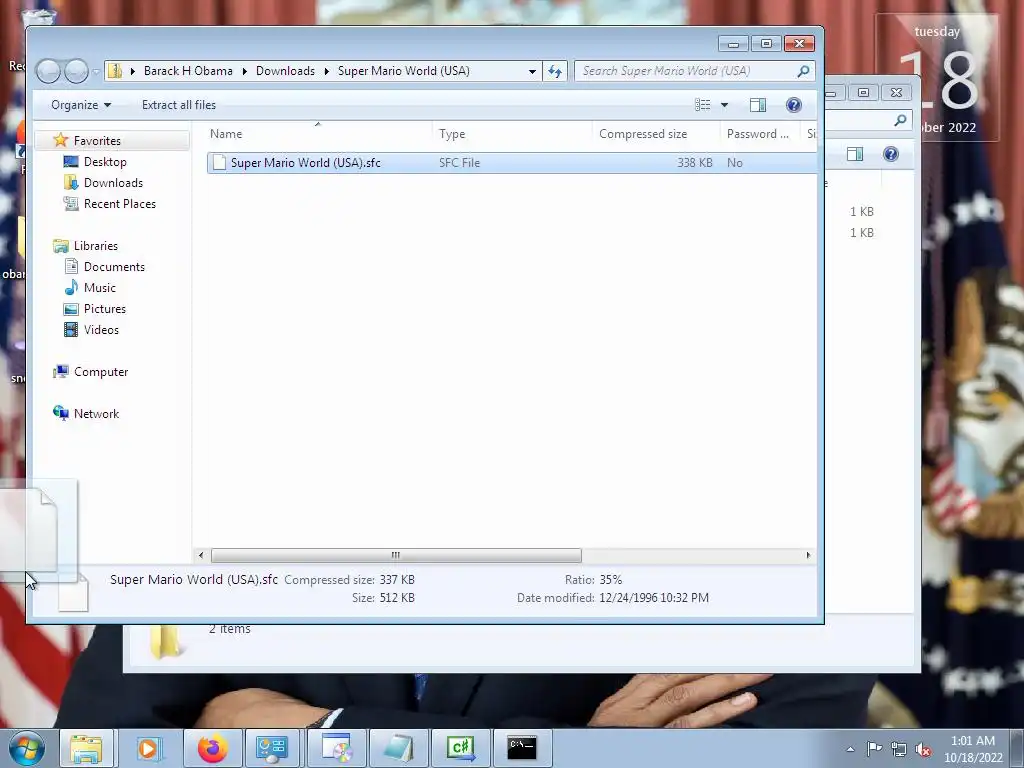
Task: Click the muted volume tray icon
Action: (923, 750)
